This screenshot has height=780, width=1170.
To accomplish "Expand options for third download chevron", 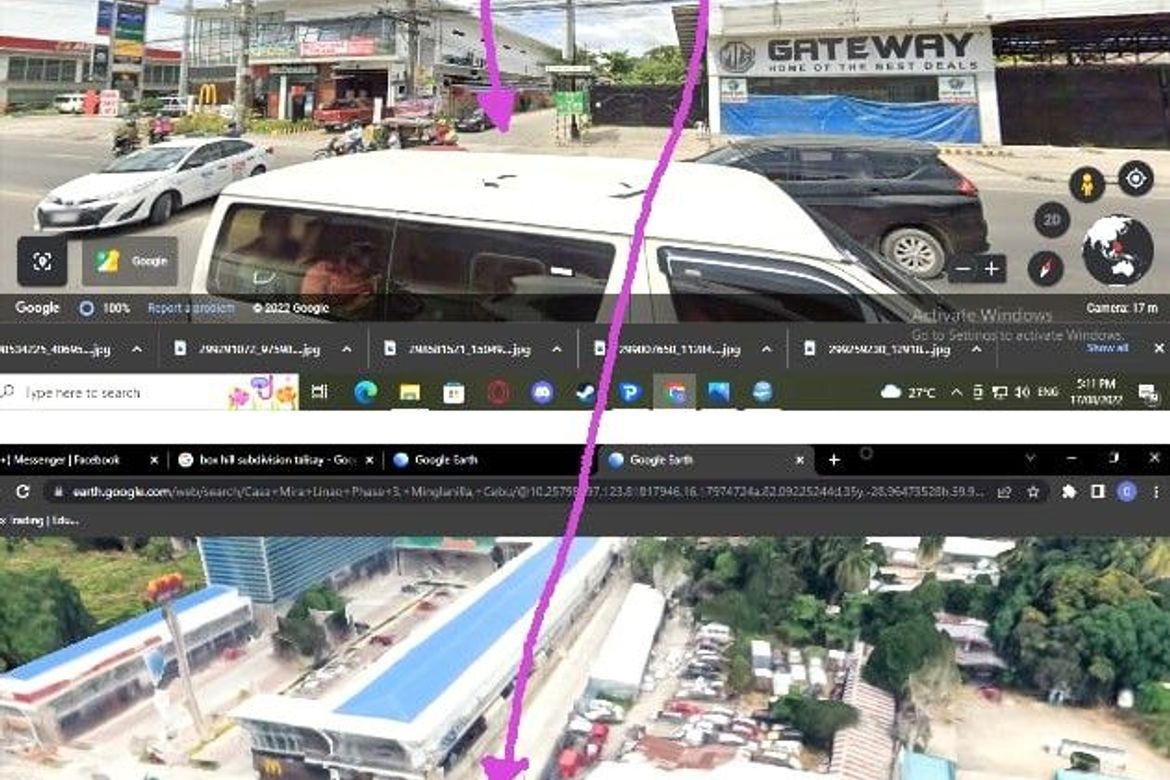I will tap(557, 349).
